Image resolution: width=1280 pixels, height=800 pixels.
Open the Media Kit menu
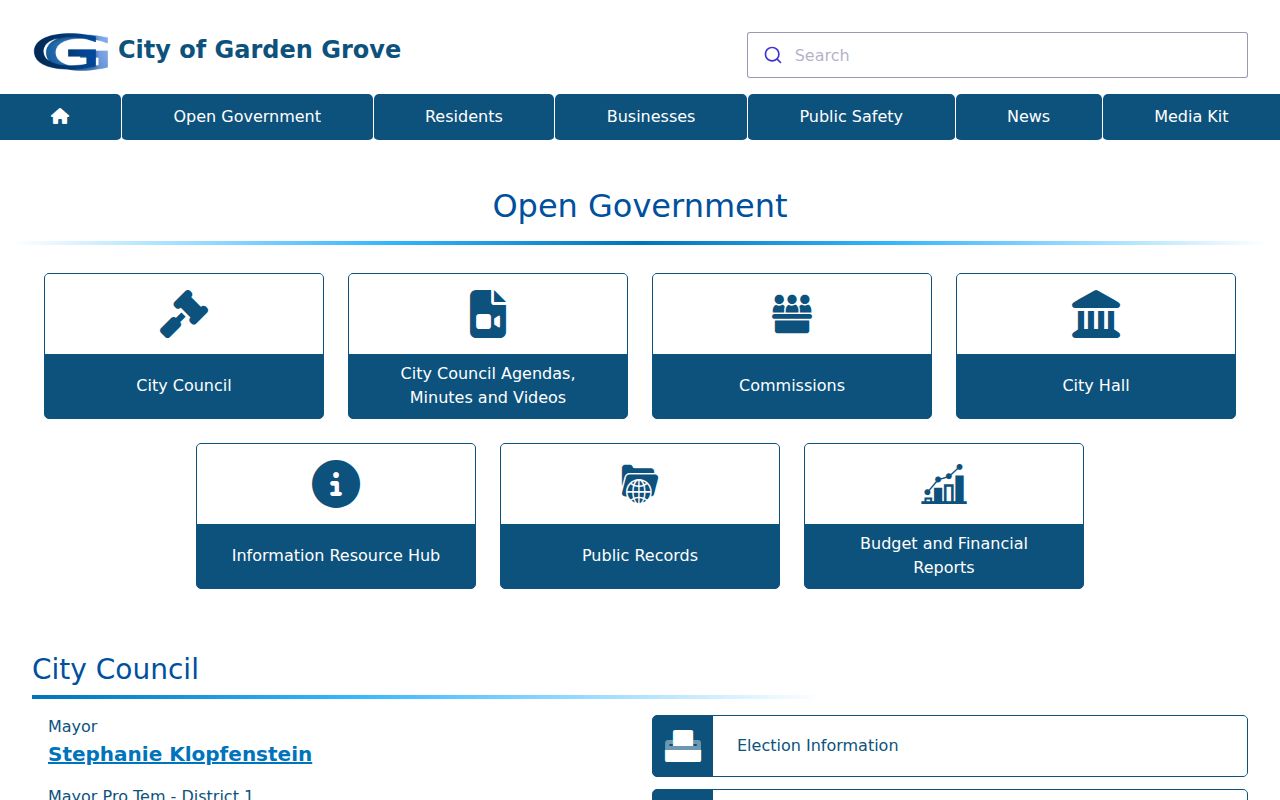coord(1191,117)
